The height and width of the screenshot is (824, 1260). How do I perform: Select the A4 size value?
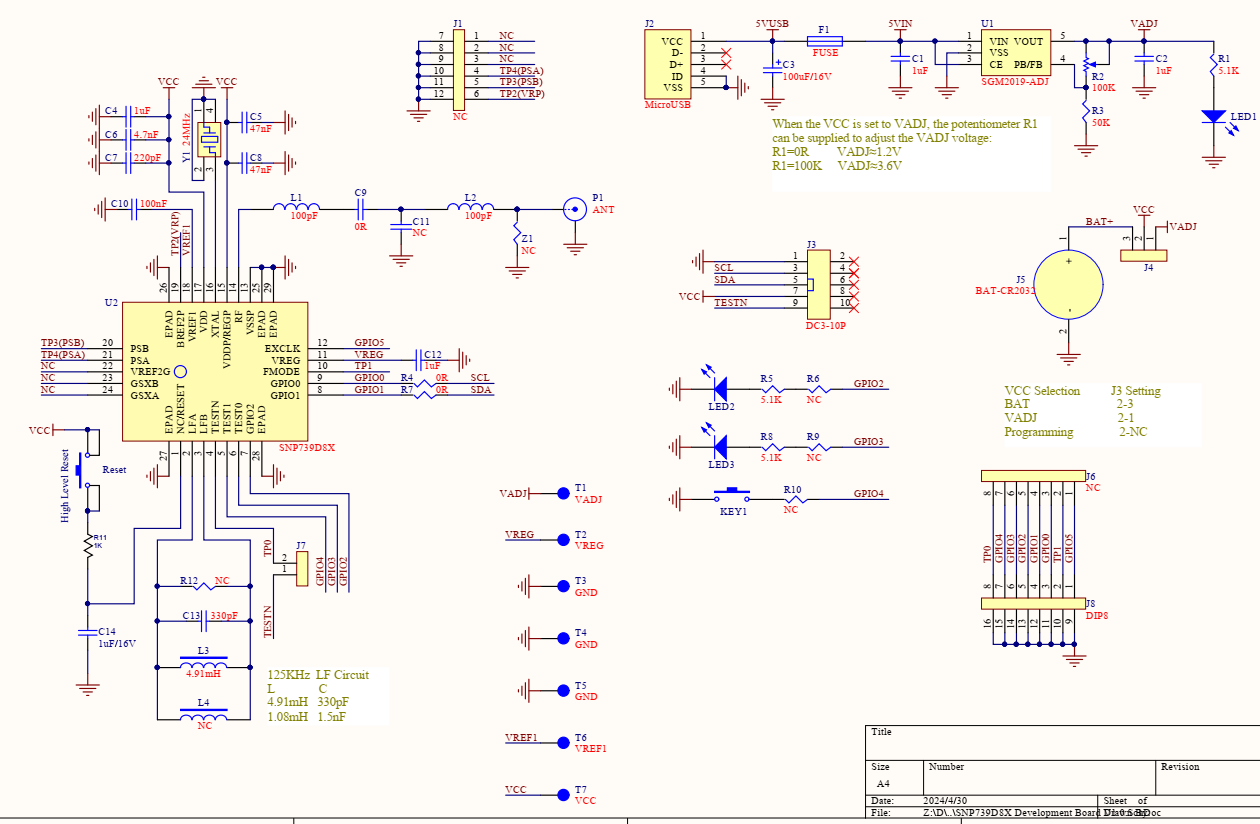point(883,784)
